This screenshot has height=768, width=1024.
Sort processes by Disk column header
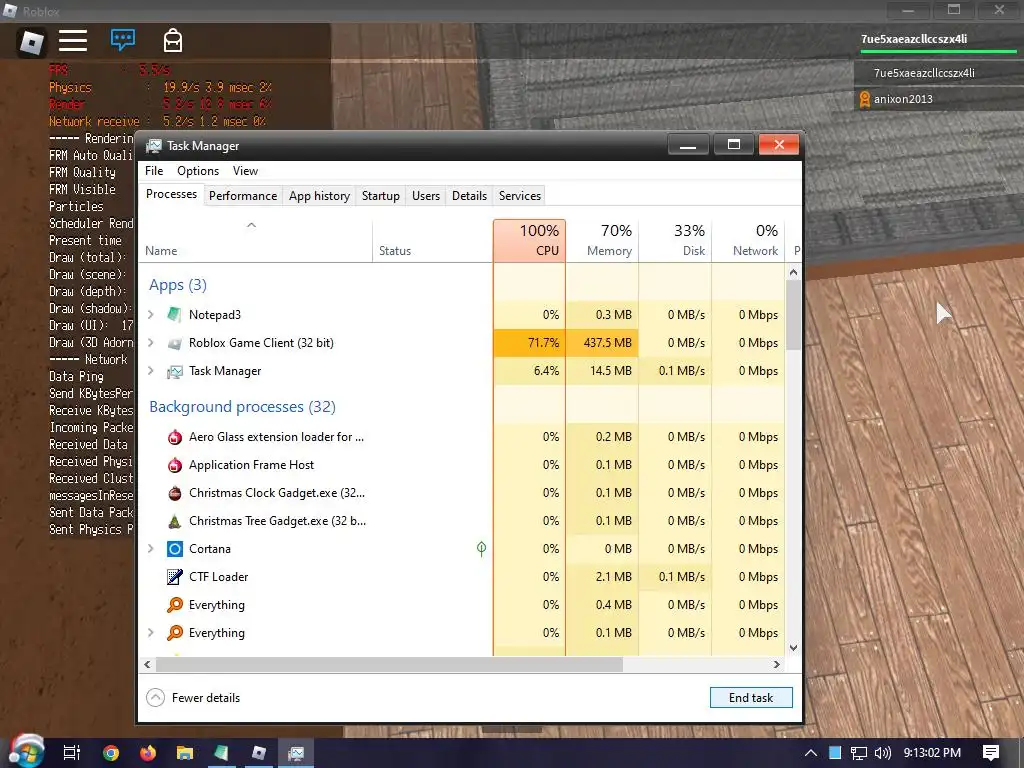coord(675,240)
